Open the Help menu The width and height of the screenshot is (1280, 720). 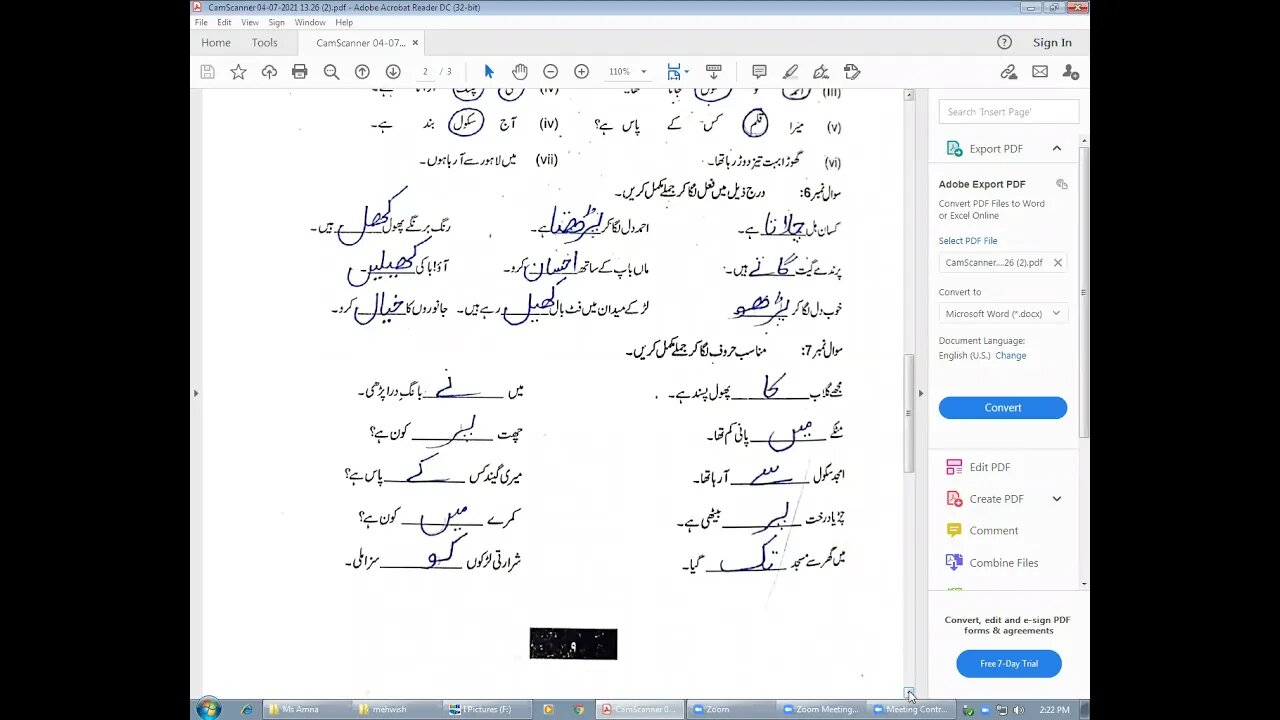pos(344,22)
